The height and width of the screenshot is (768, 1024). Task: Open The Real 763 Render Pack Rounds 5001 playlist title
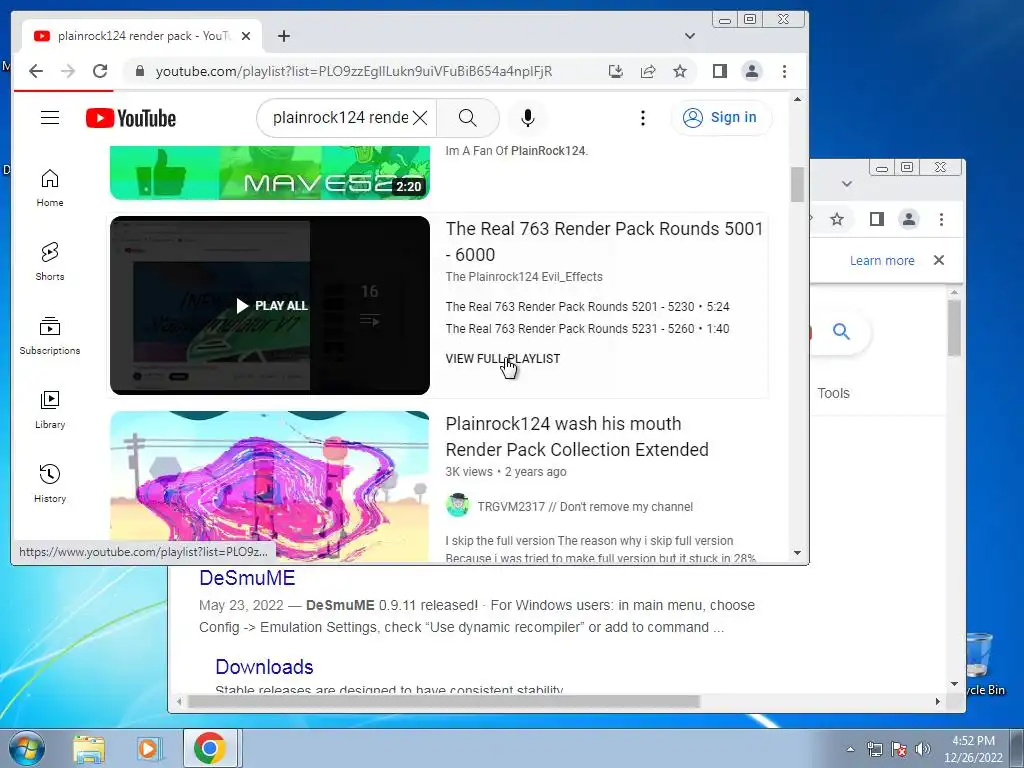coord(604,241)
